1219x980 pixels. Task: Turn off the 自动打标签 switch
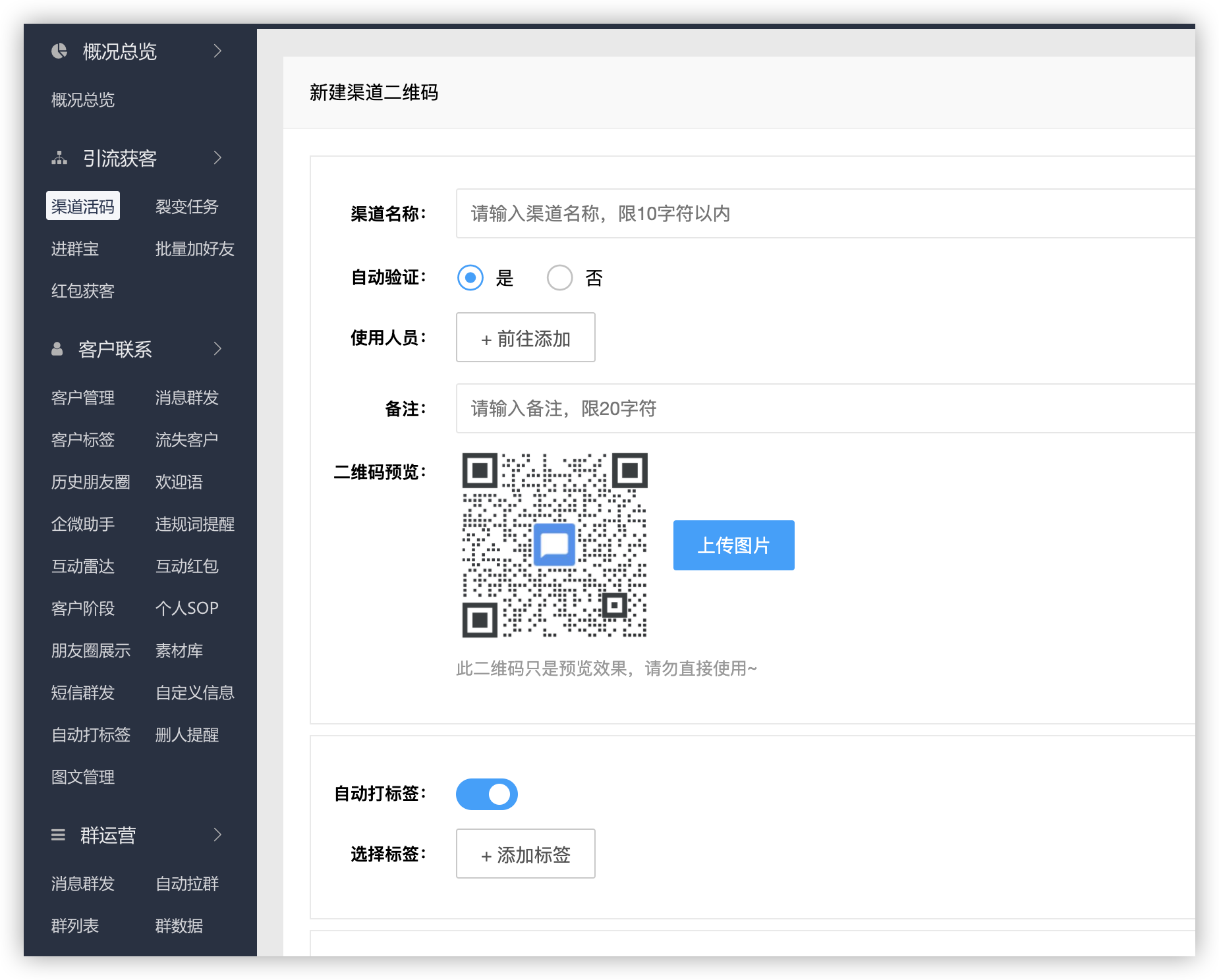[x=487, y=794]
